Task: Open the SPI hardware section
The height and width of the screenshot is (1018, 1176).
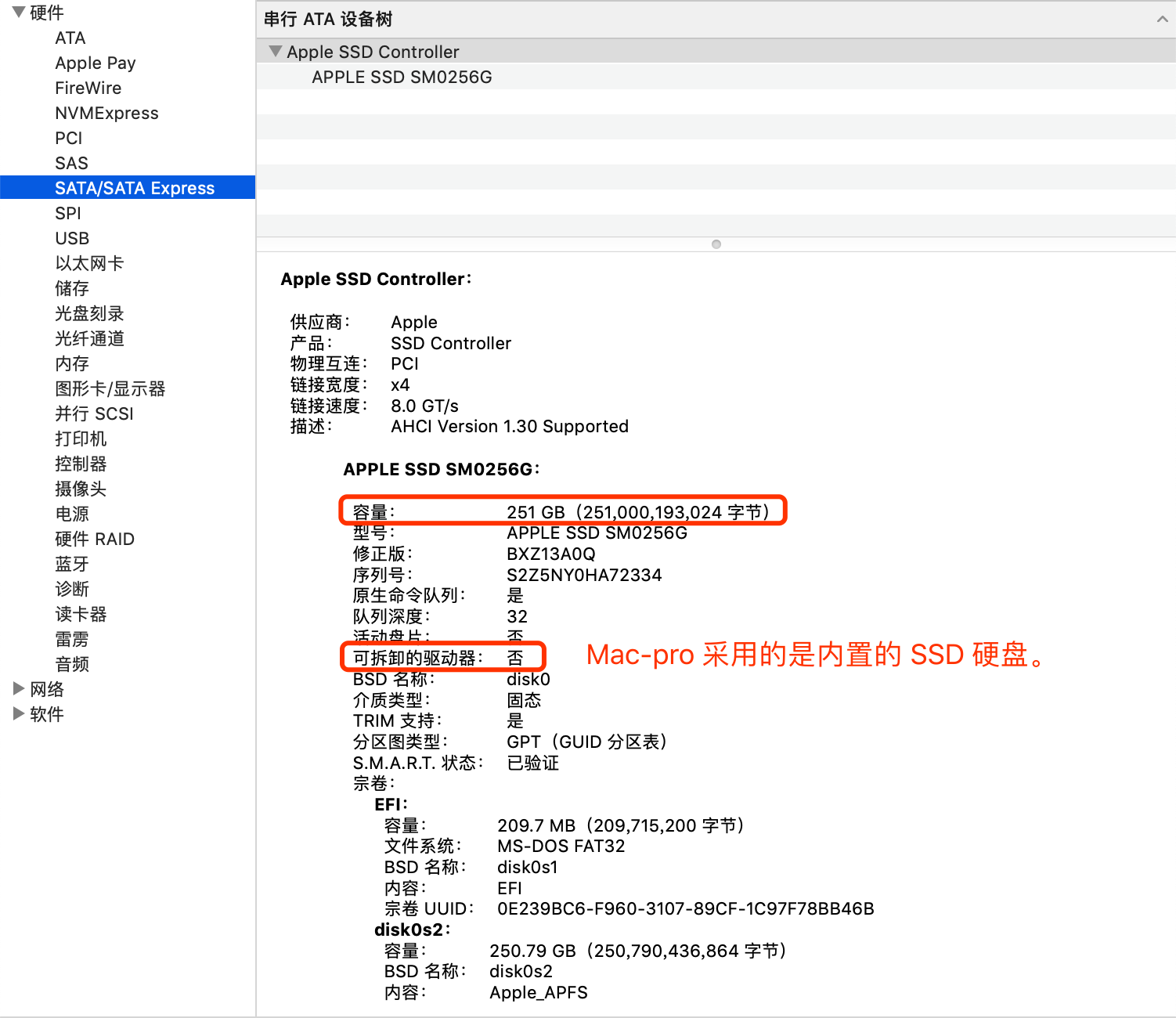Action: pos(68,213)
